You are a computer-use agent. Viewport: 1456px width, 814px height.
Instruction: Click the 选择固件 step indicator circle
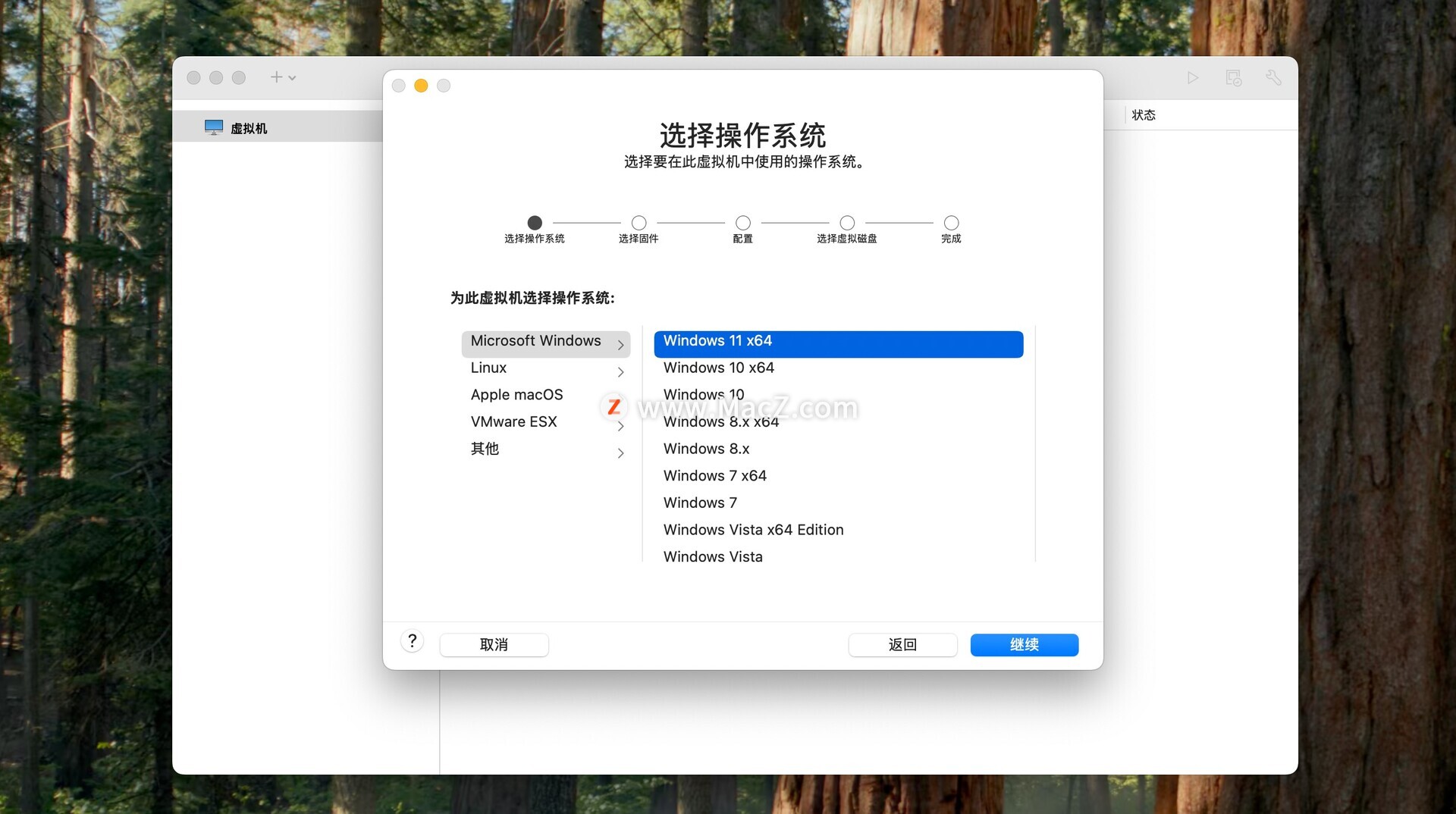pyautogui.click(x=639, y=223)
